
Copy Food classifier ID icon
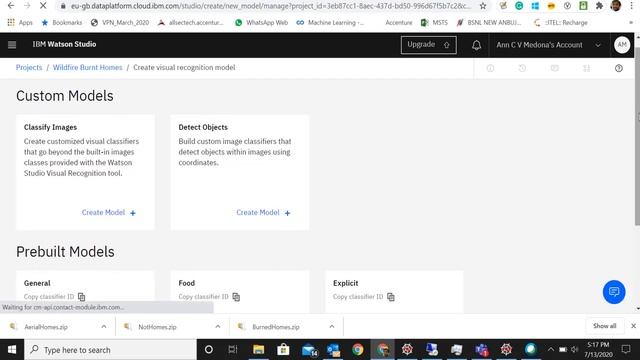tap(236, 297)
